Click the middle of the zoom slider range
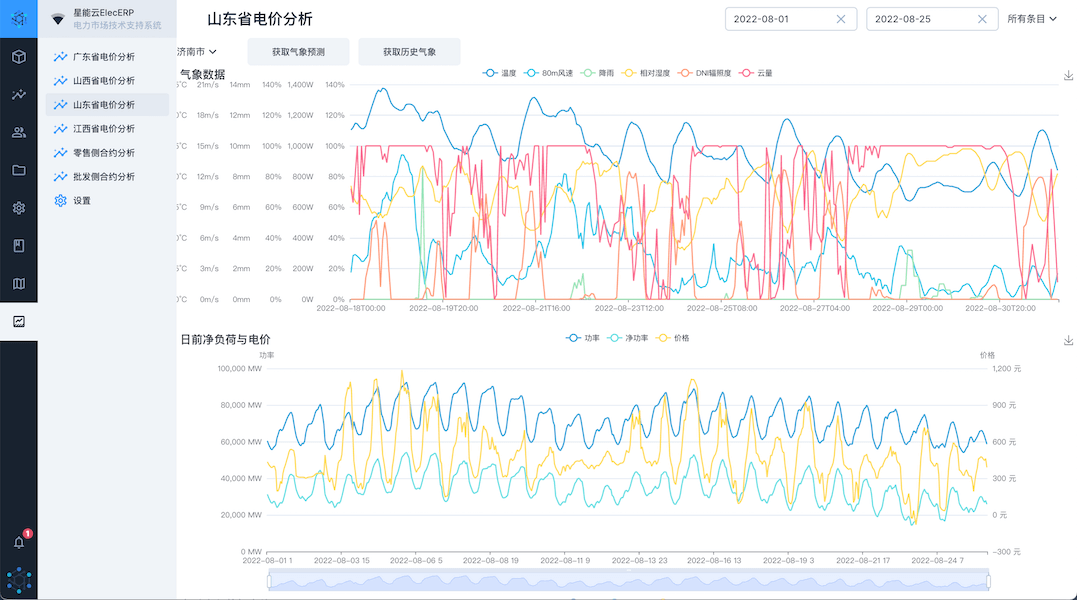The height and width of the screenshot is (600, 1077). [x=628, y=581]
